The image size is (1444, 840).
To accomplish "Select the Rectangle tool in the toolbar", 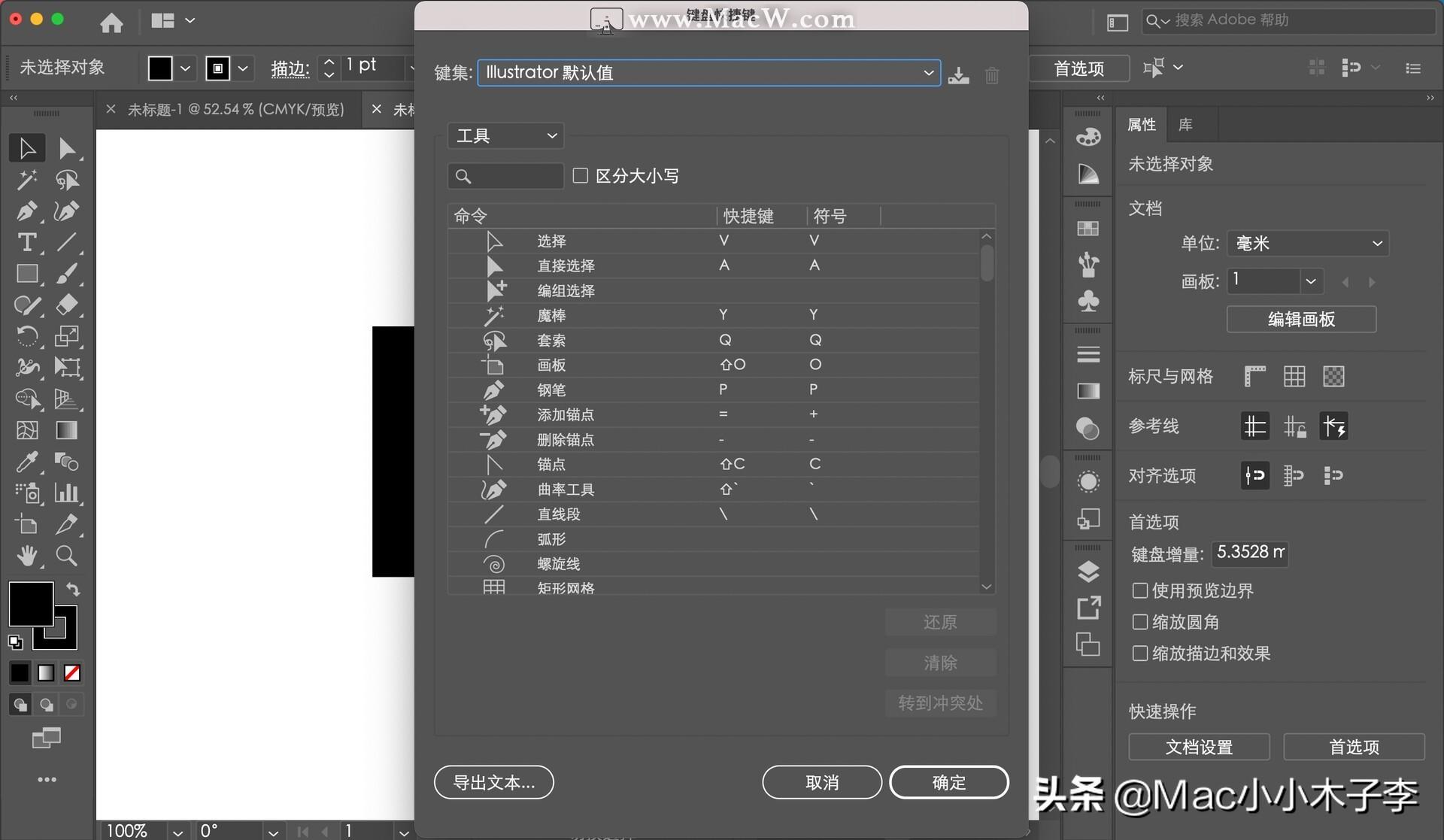I will point(27,274).
